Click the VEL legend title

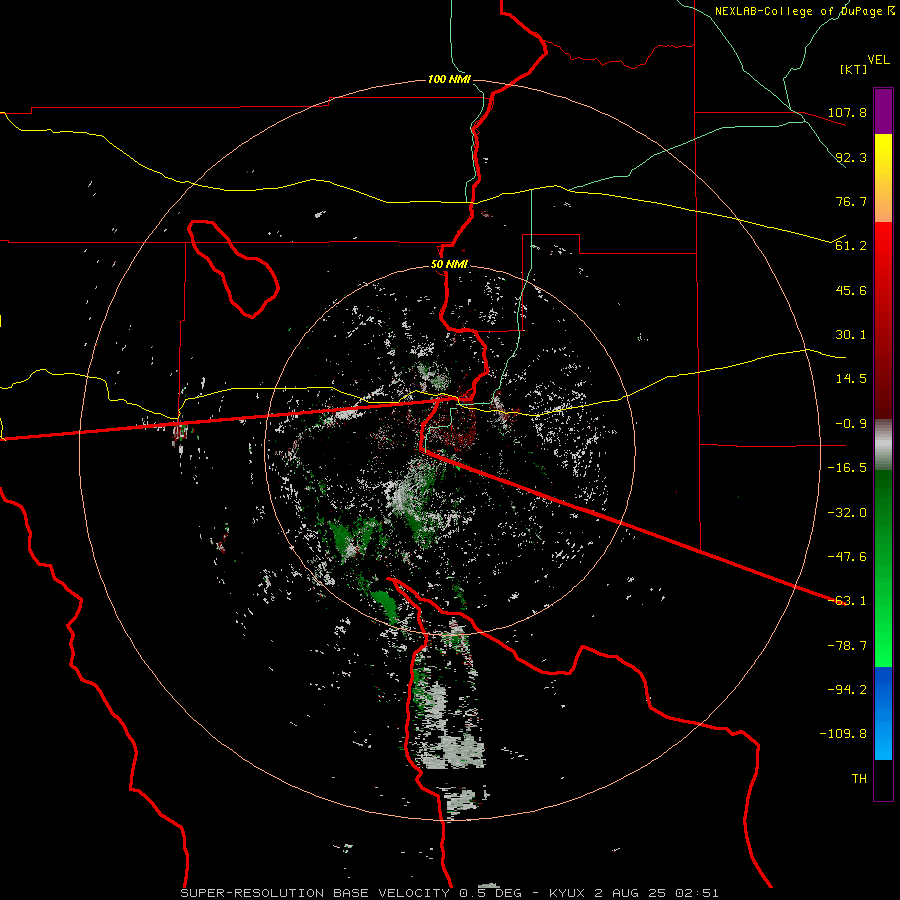click(878, 59)
